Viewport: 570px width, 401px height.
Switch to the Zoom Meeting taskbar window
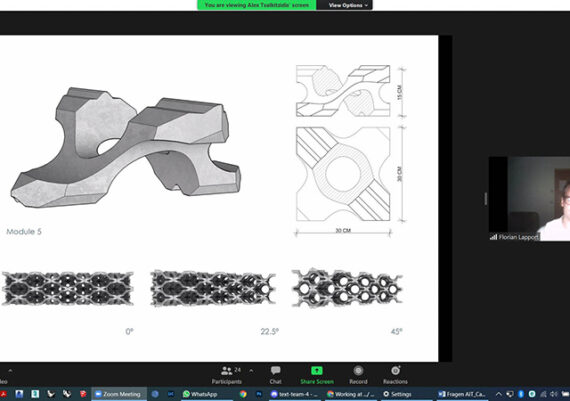point(119,394)
